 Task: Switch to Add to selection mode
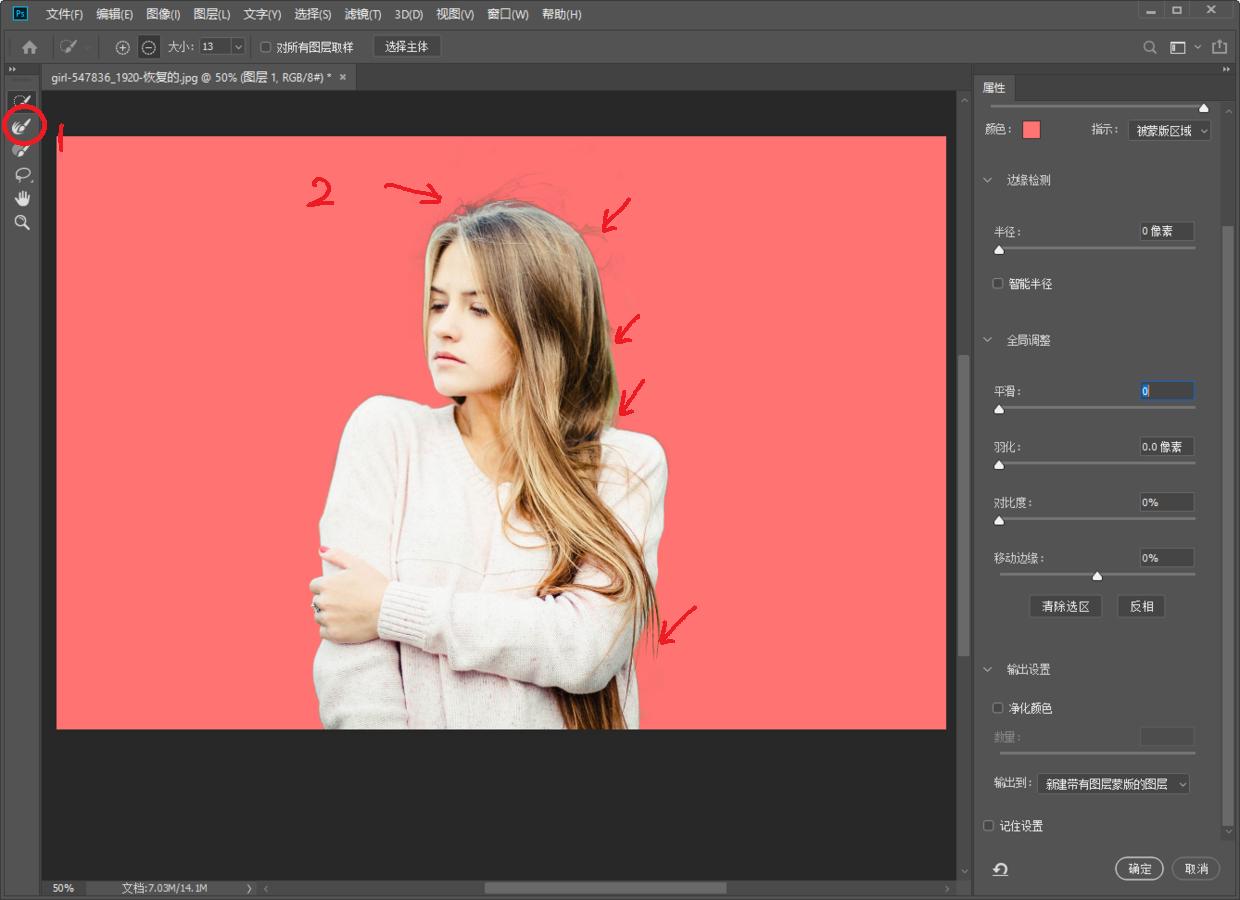pyautogui.click(x=123, y=47)
